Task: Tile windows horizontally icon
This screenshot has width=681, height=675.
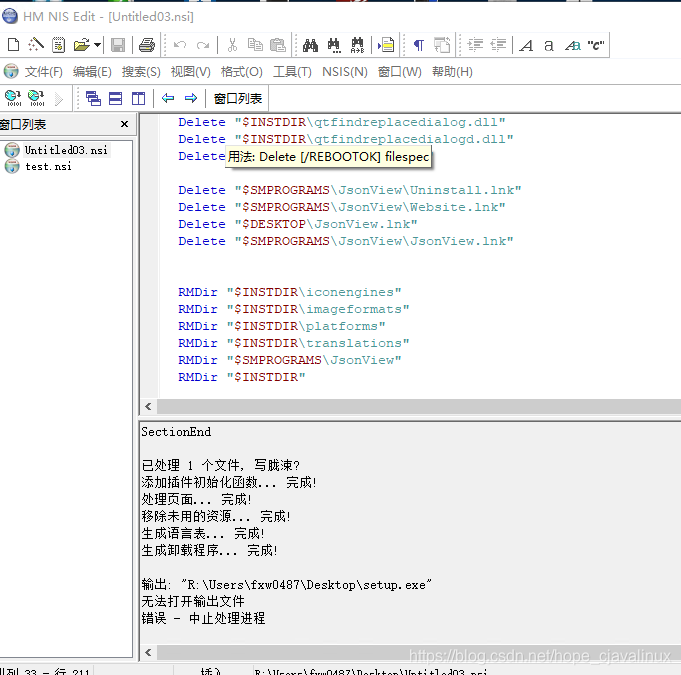Action: 115,99
